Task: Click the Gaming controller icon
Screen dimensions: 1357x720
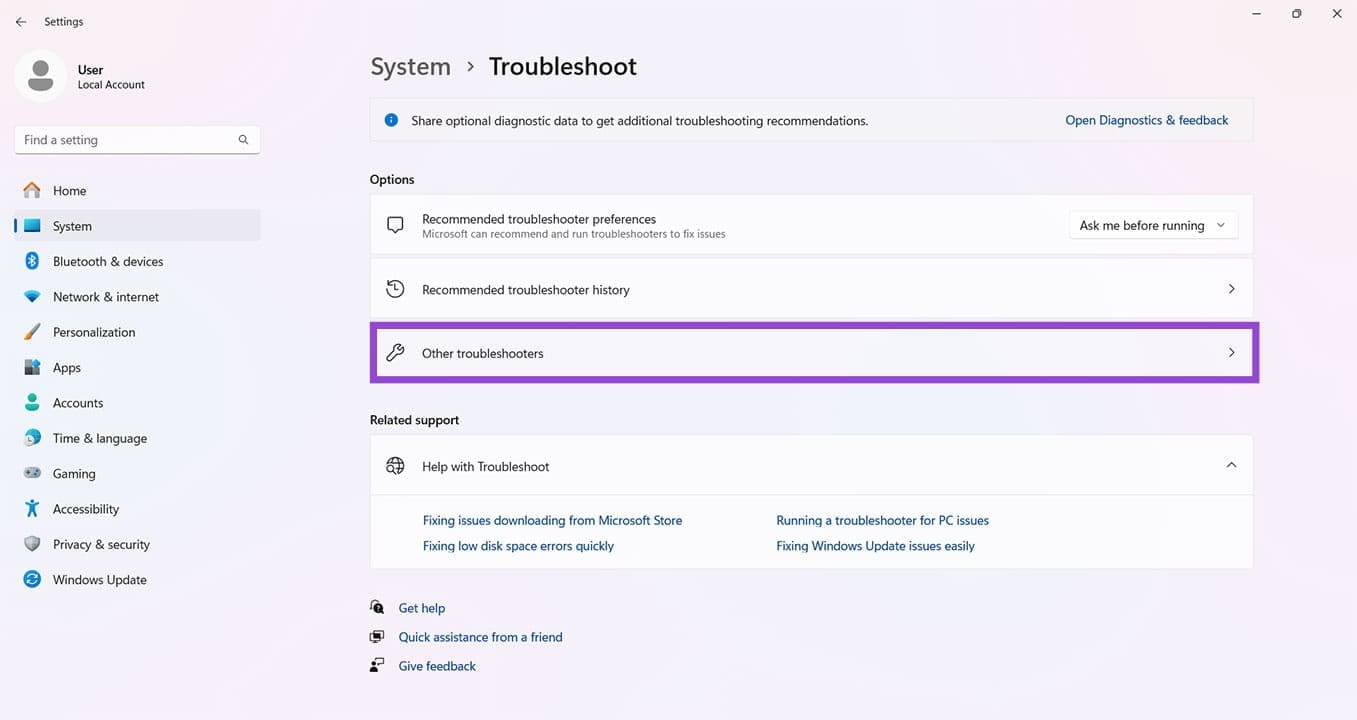Action: pos(33,473)
